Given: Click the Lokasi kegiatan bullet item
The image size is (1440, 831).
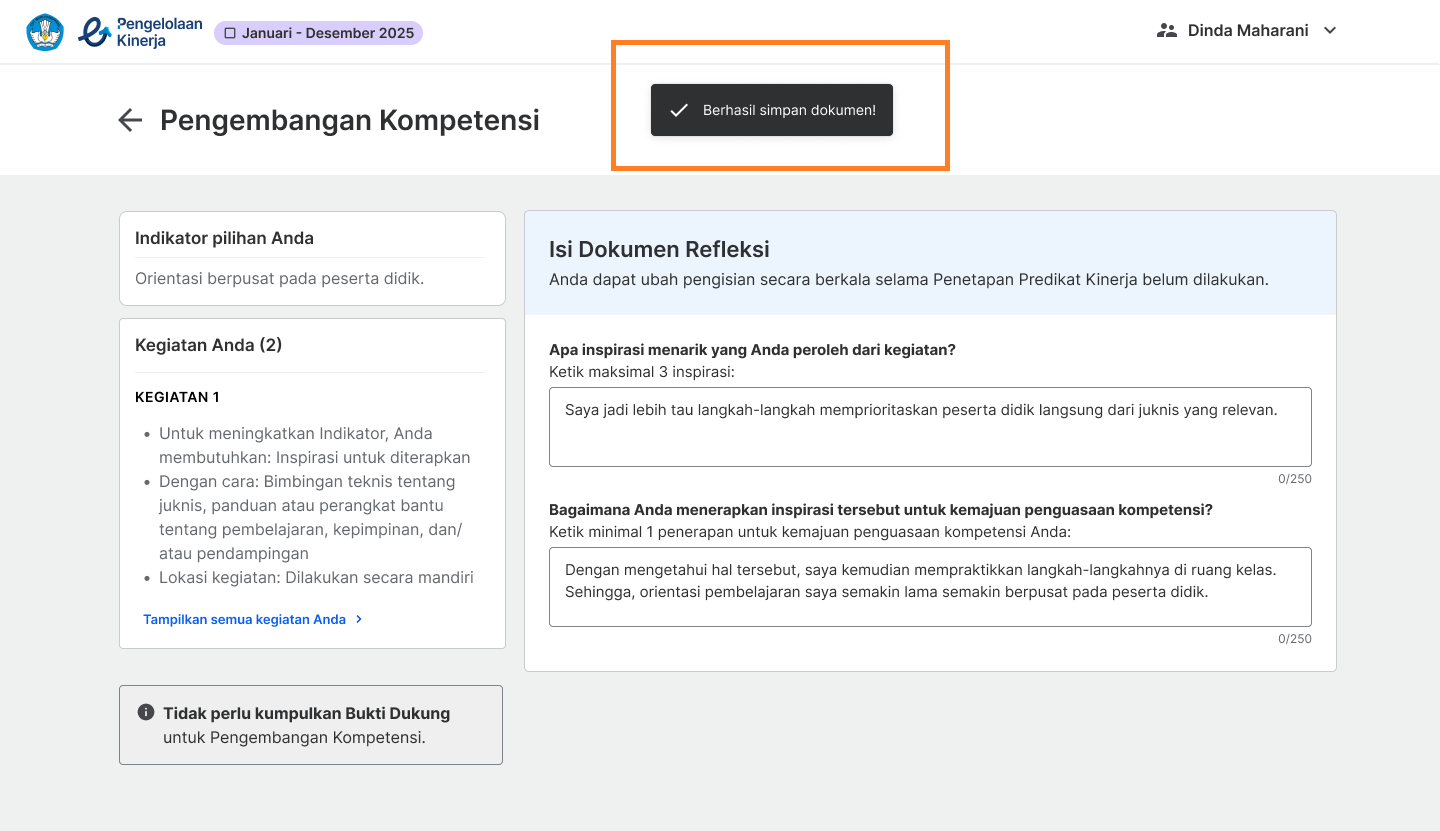Looking at the screenshot, I should (x=316, y=577).
